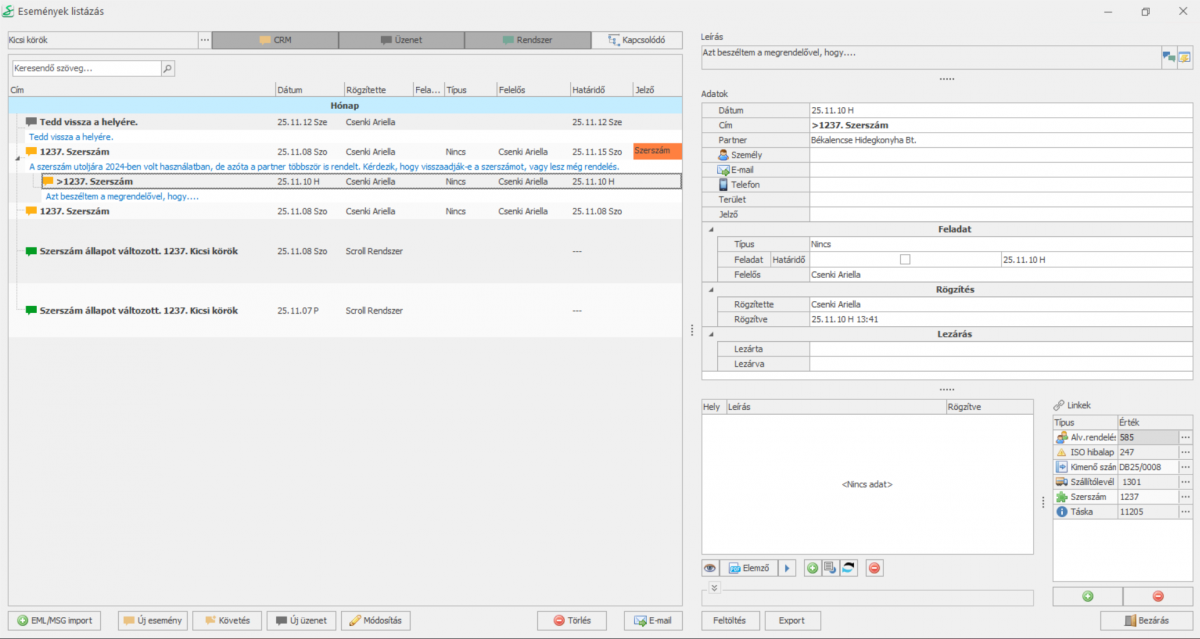
Task: Click the eye preview icon beside Elemző
Action: 710,568
